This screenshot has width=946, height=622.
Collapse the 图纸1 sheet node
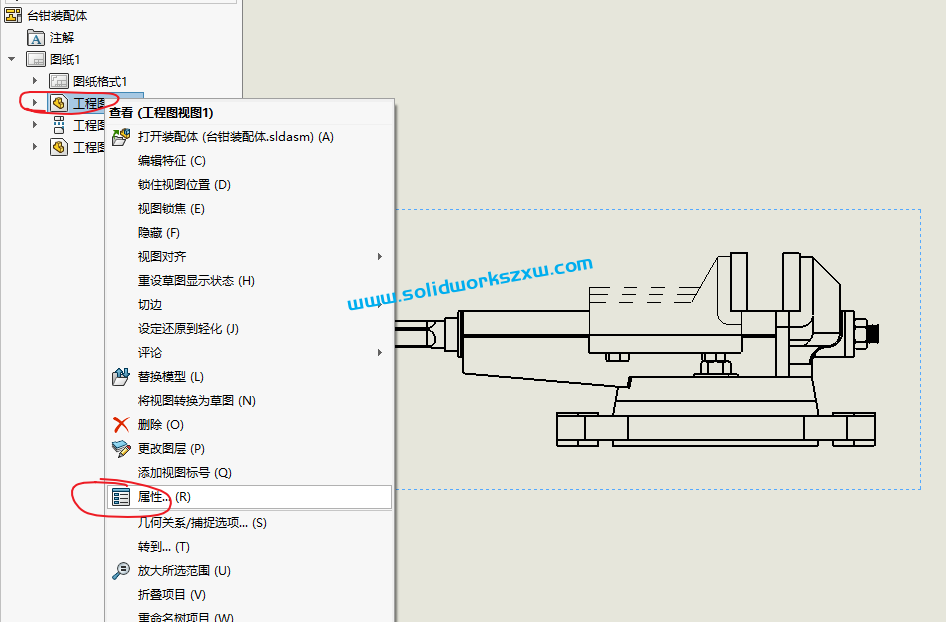coord(12,59)
